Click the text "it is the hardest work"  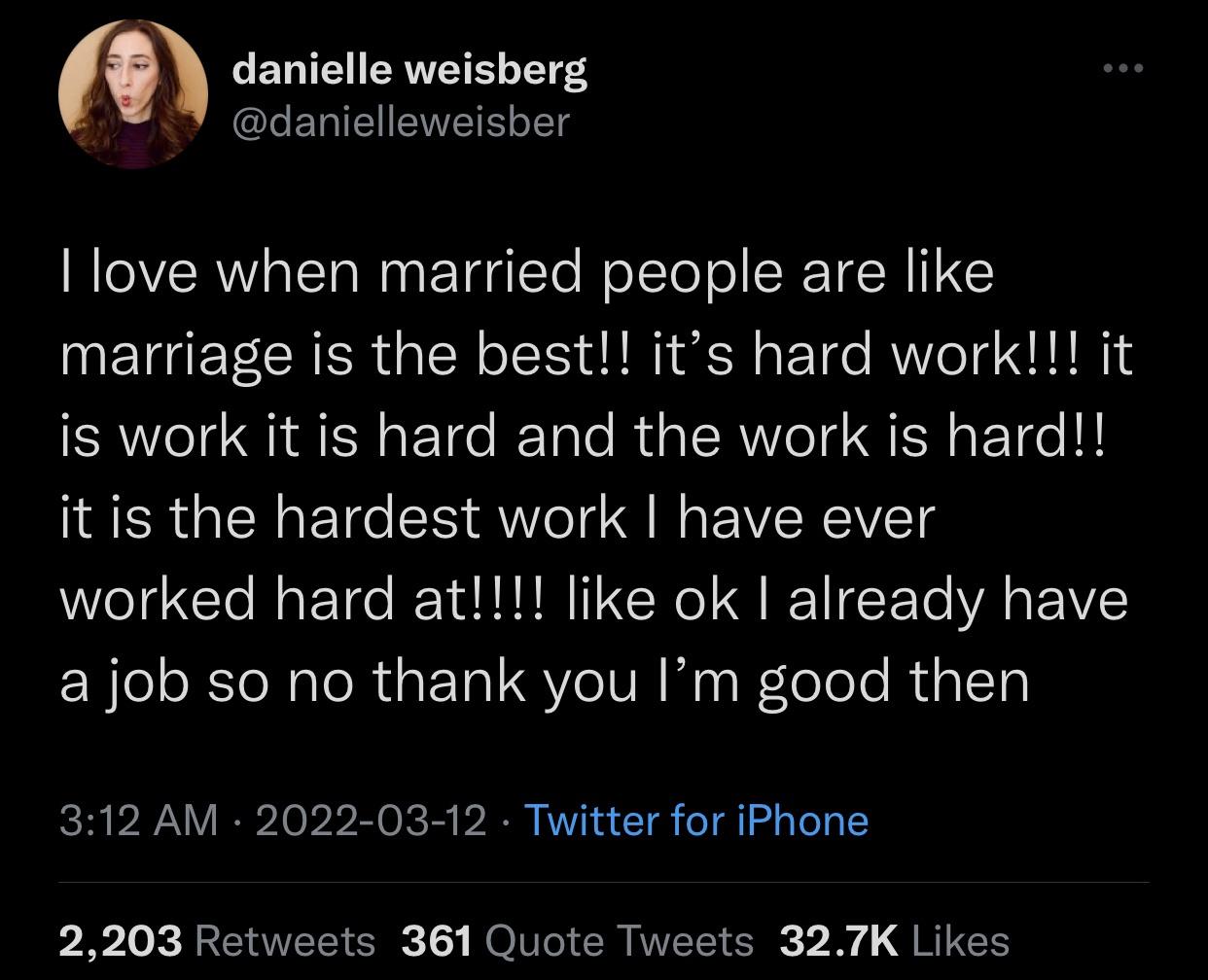tap(342, 517)
